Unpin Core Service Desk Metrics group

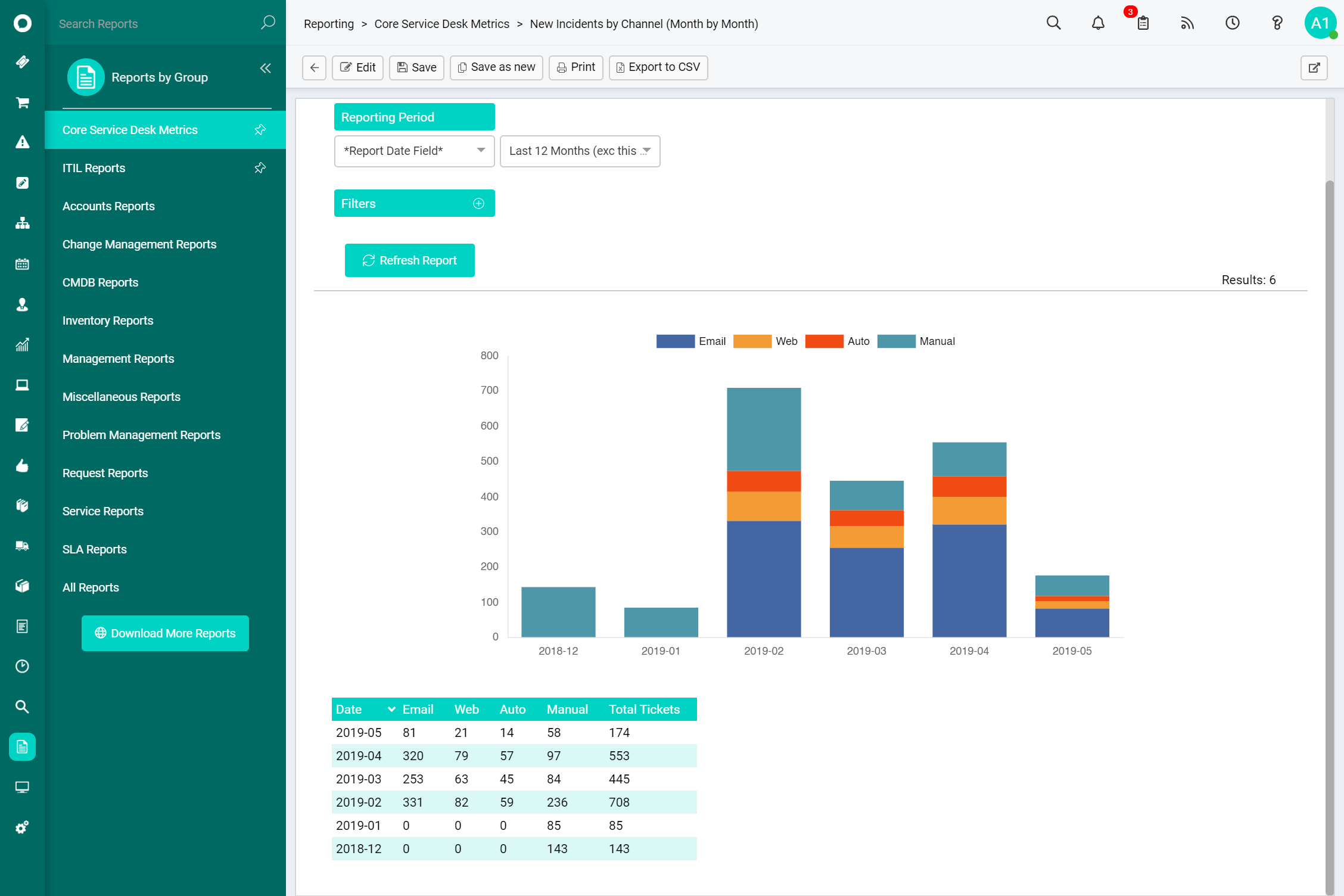260,130
